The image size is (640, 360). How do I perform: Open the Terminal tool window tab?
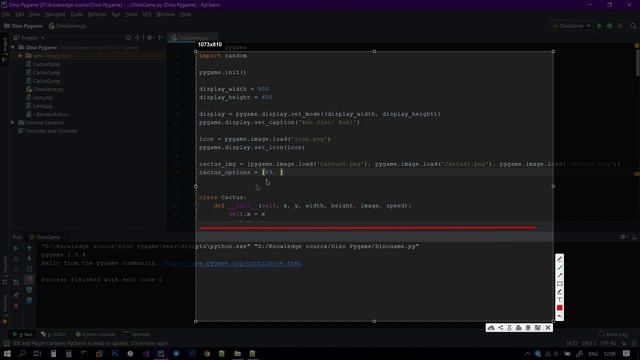137,334
